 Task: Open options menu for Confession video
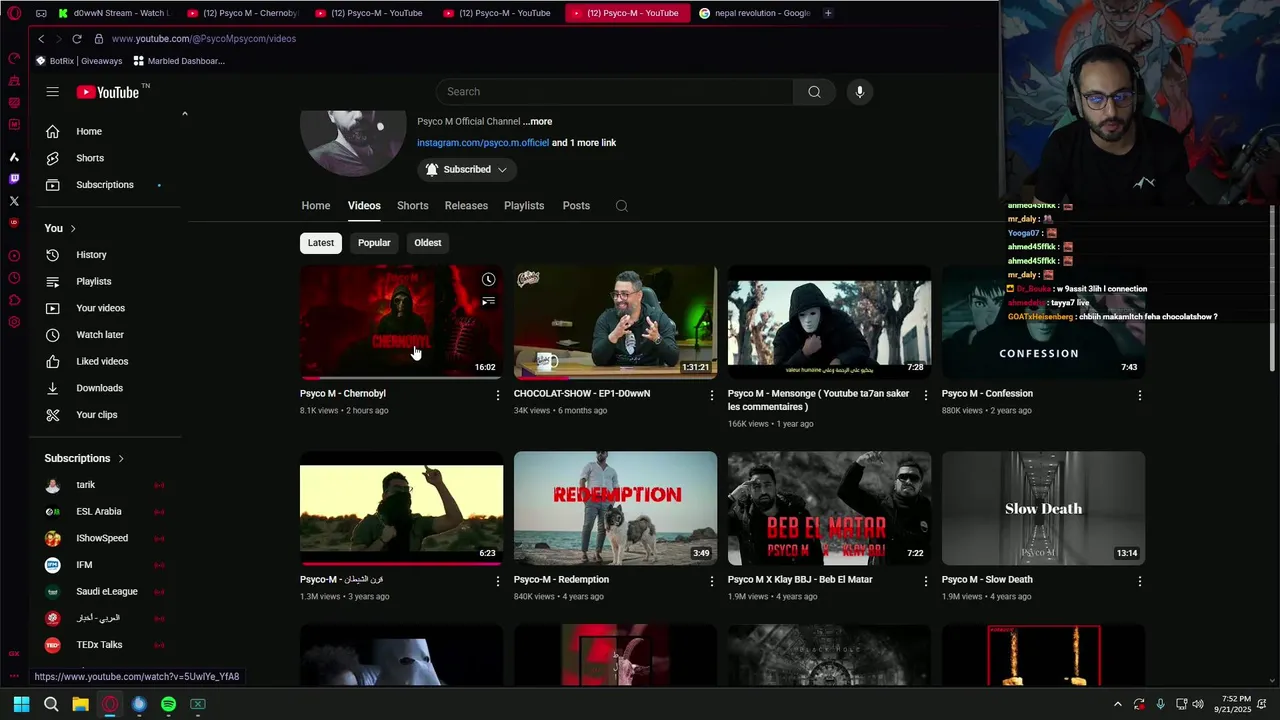point(1140,395)
